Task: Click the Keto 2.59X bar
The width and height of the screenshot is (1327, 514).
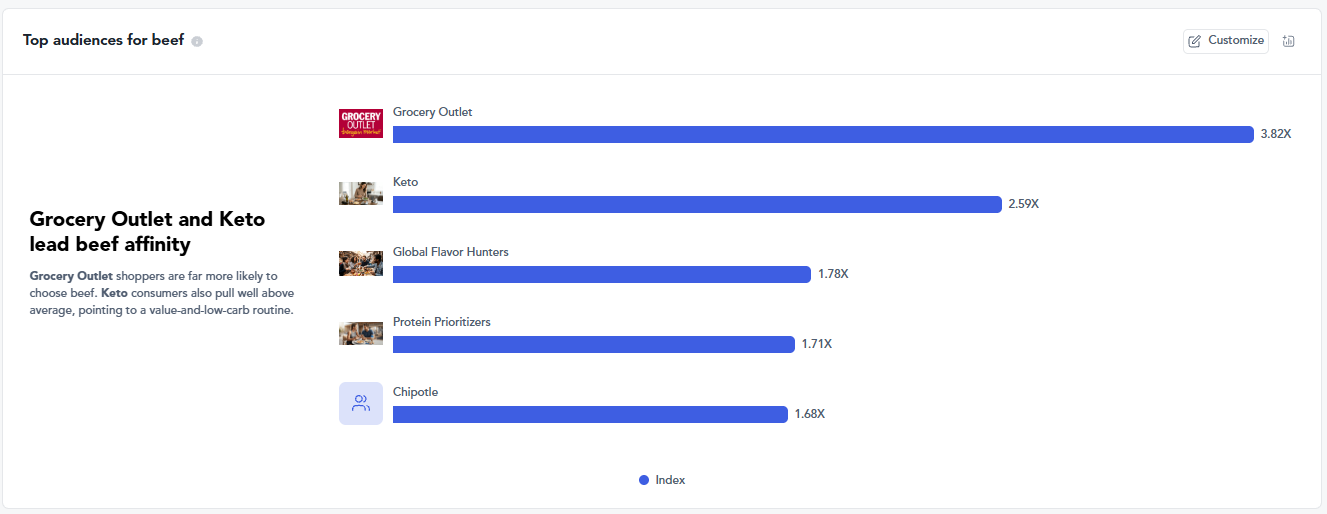Action: (x=697, y=204)
